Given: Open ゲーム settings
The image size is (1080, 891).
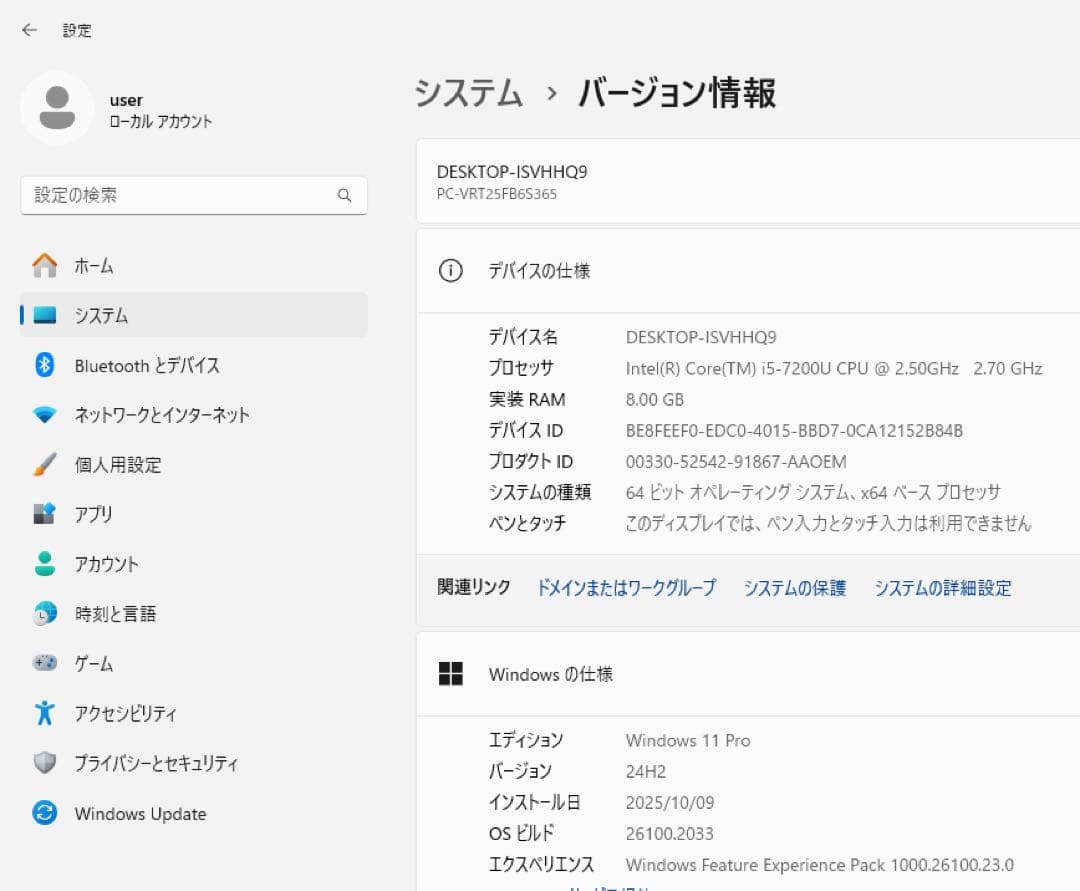Looking at the screenshot, I should pyautogui.click(x=194, y=662).
